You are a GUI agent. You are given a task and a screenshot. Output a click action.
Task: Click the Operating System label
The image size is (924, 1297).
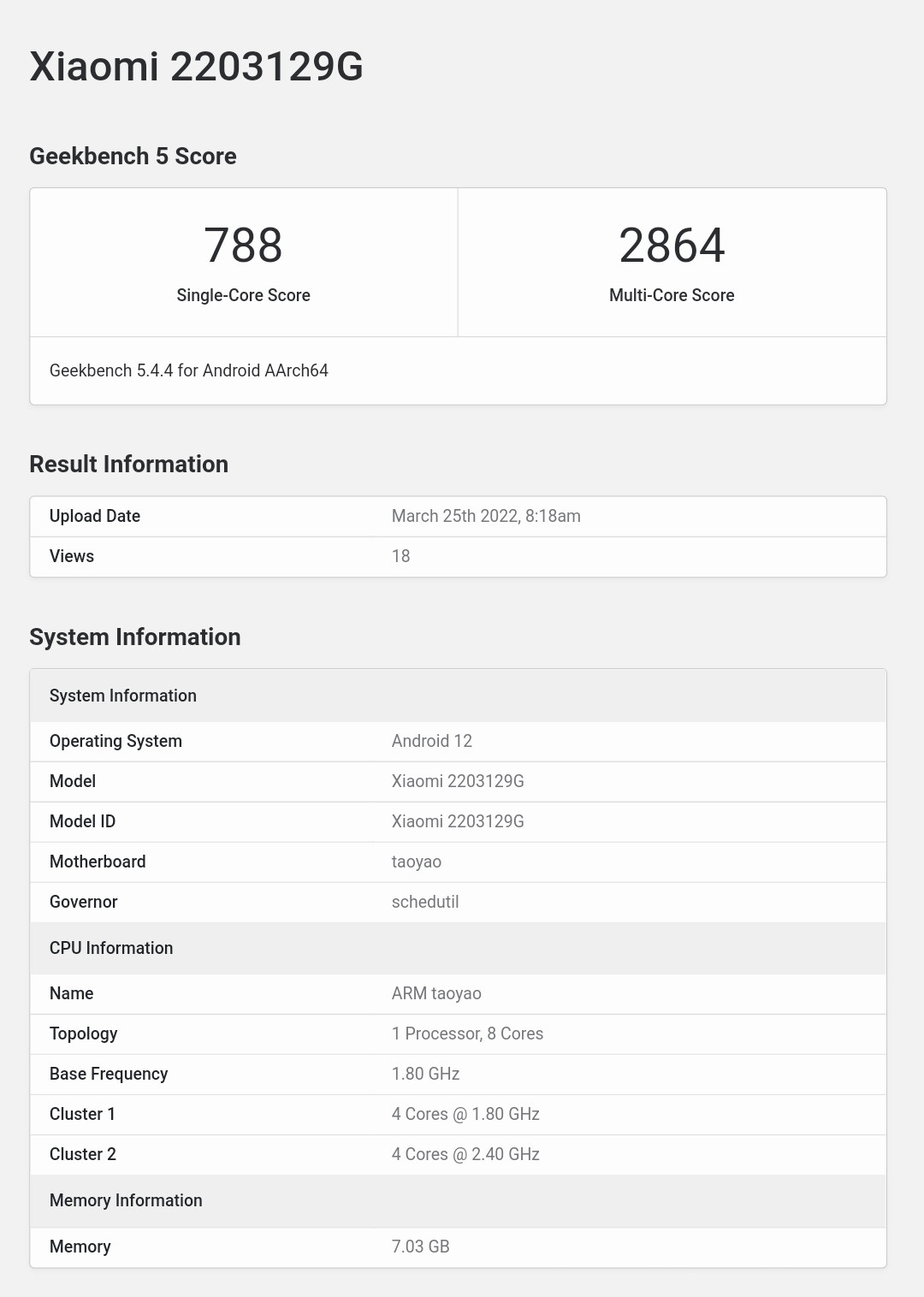pyautogui.click(x=115, y=741)
